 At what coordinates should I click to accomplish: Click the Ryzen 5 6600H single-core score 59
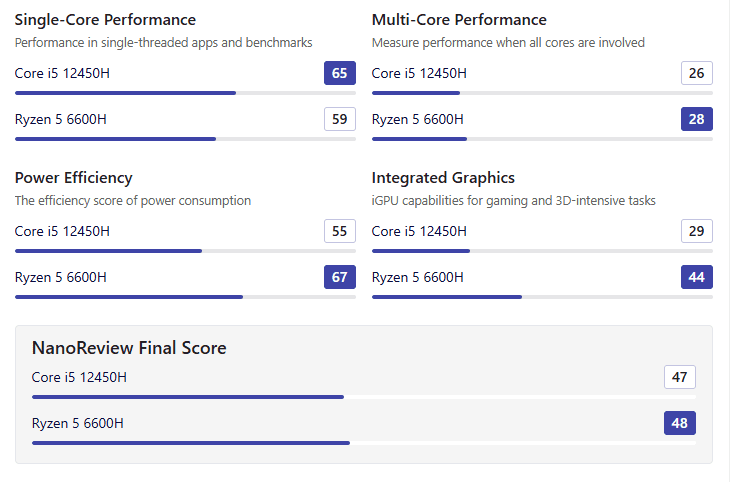(340, 120)
